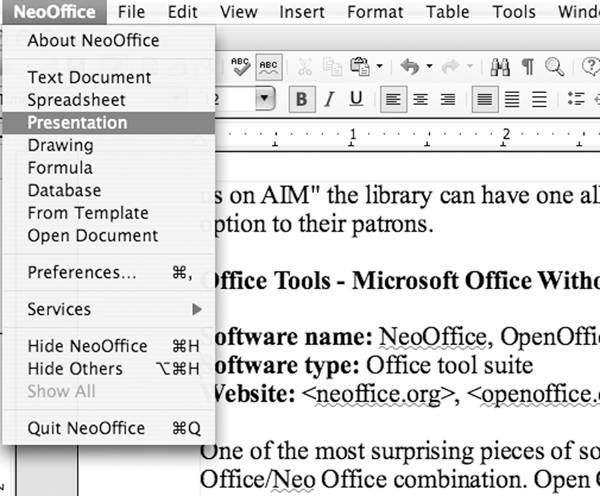Open the Format menu in menu bar
Viewport: 600px width, 496px height.
coord(374,12)
